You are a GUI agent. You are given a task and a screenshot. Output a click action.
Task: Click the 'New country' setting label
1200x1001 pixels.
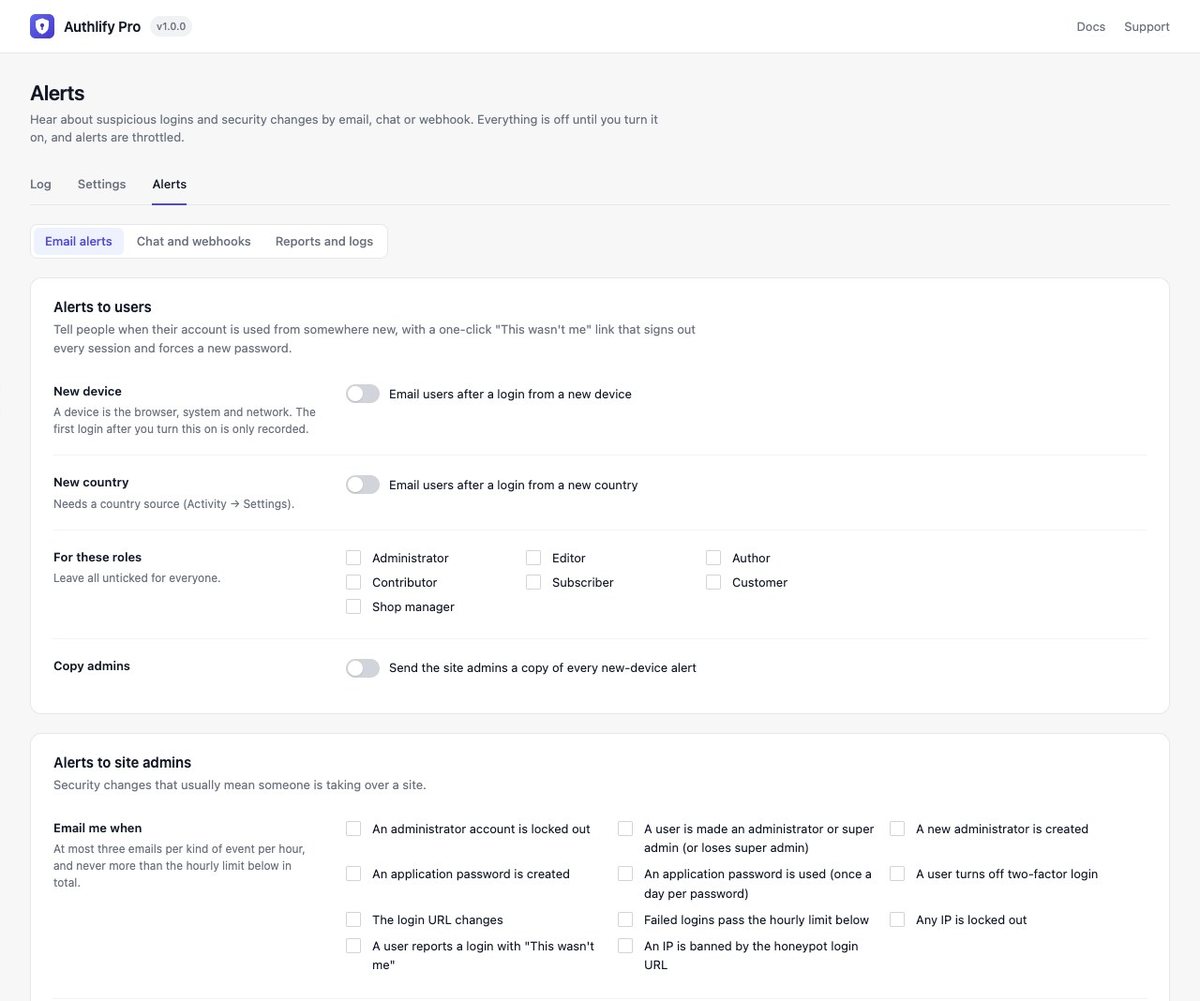(91, 482)
